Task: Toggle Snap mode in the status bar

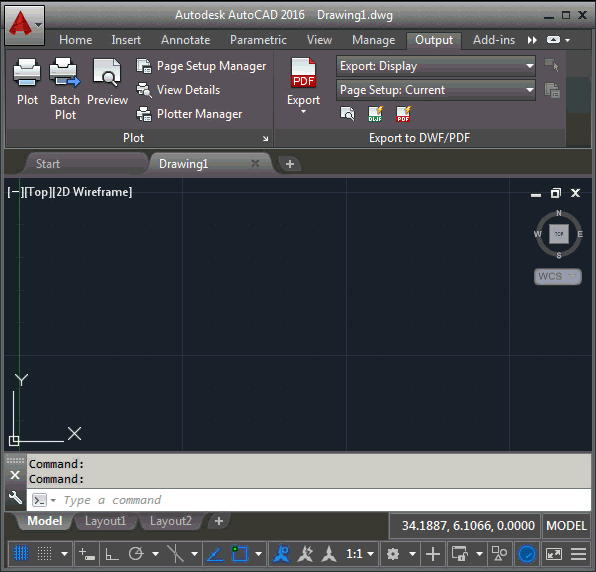Action: tap(44, 554)
